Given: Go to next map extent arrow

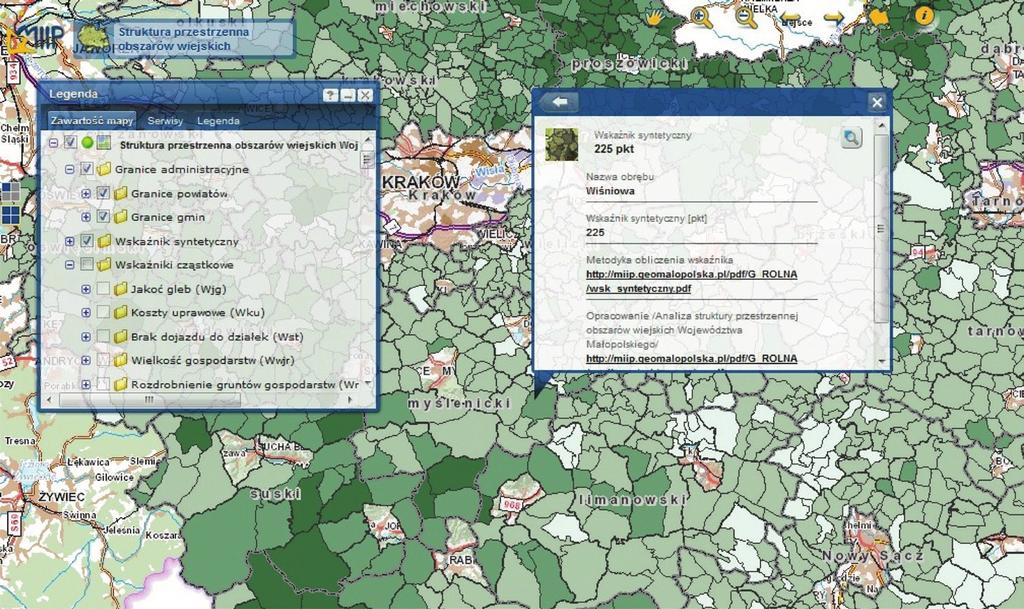Looking at the screenshot, I should tap(834, 18).
